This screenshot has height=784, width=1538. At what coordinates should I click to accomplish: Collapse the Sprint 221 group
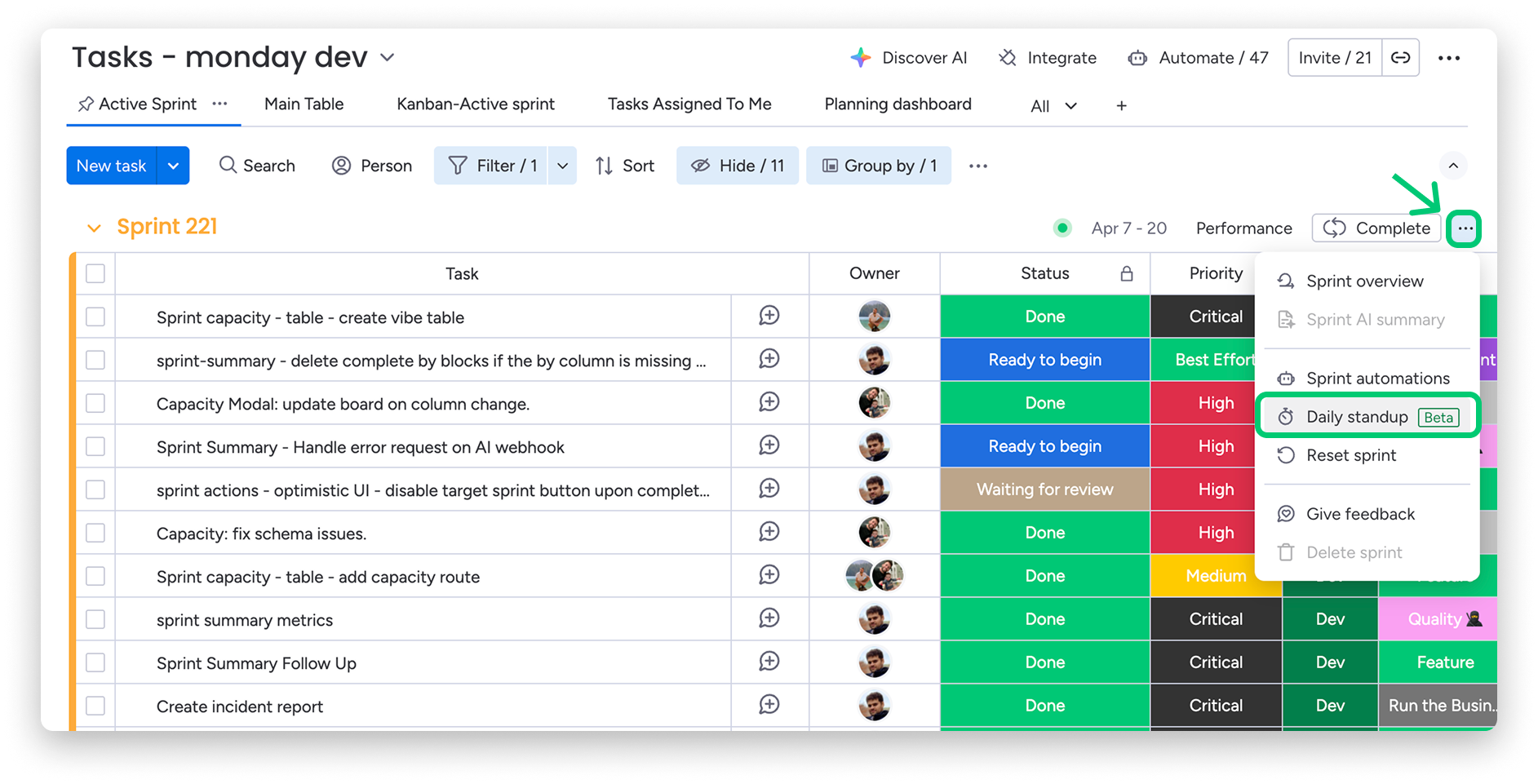pyautogui.click(x=94, y=228)
